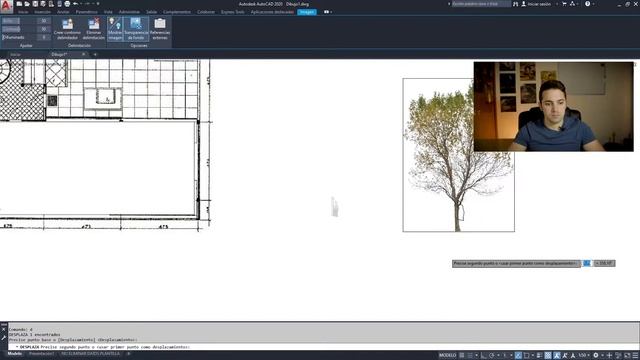Click the clean screen icon in status bar
The width and height of the screenshot is (640, 360).
(627, 356)
